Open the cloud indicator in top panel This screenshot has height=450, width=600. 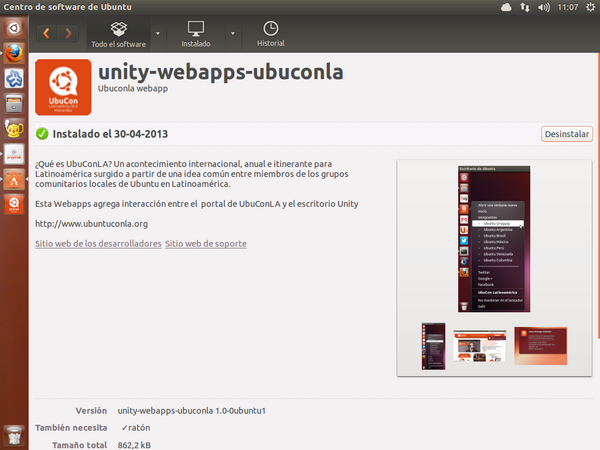506,7
